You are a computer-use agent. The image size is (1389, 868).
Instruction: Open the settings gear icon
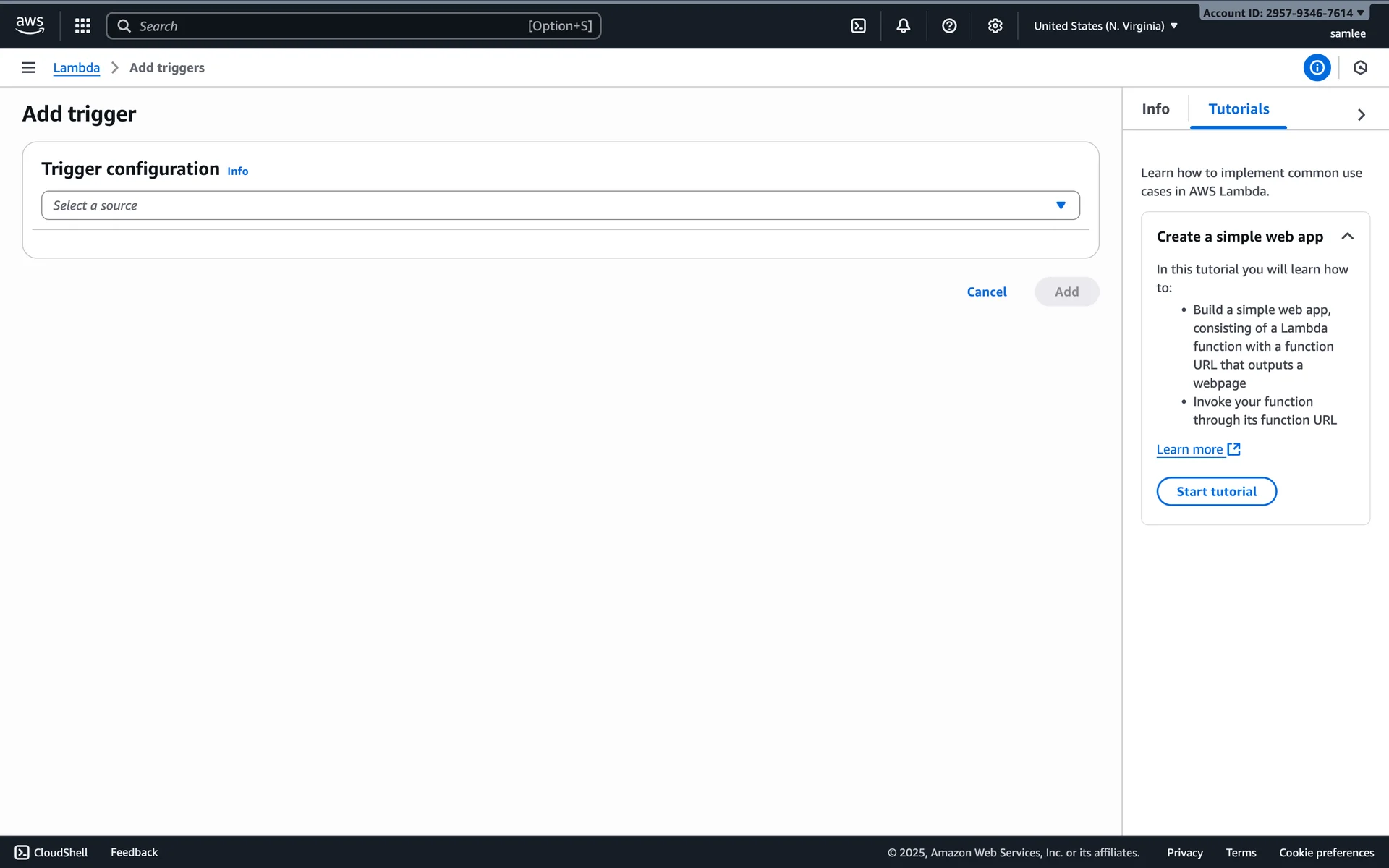tap(995, 26)
